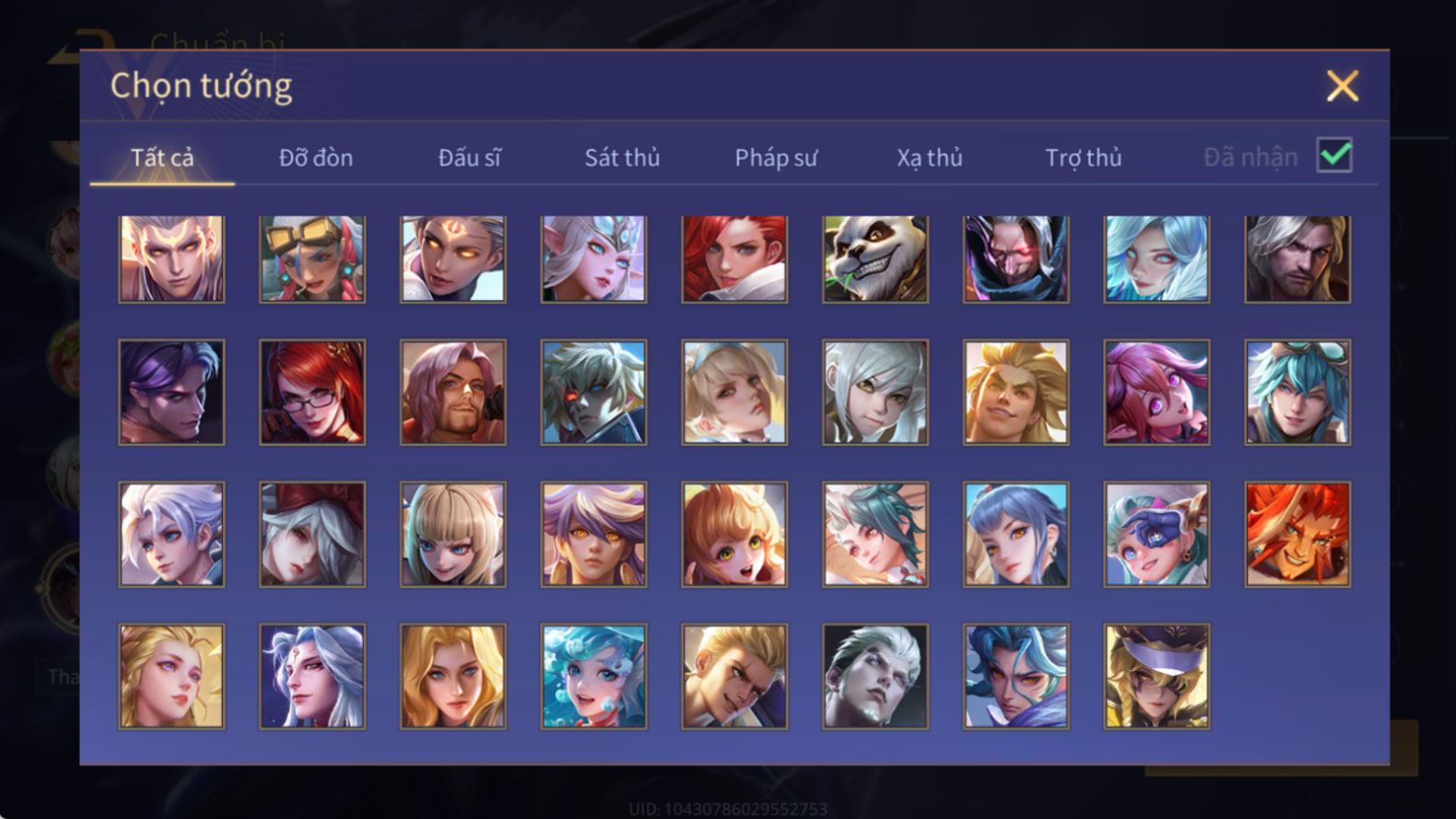
Task: Select the blonde hero with purple blindfold
Action: point(1157,676)
